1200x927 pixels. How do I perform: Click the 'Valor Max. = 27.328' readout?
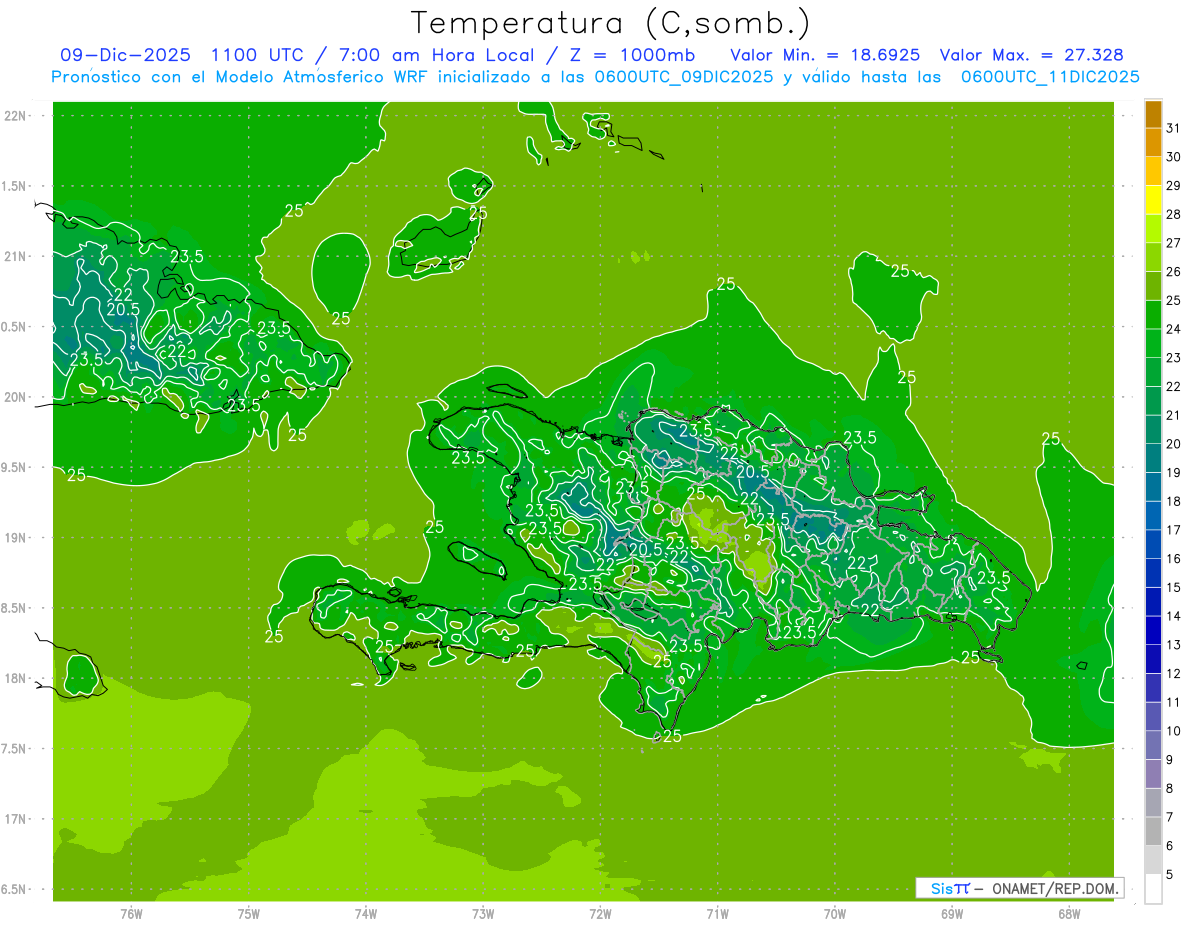pyautogui.click(x=1032, y=55)
